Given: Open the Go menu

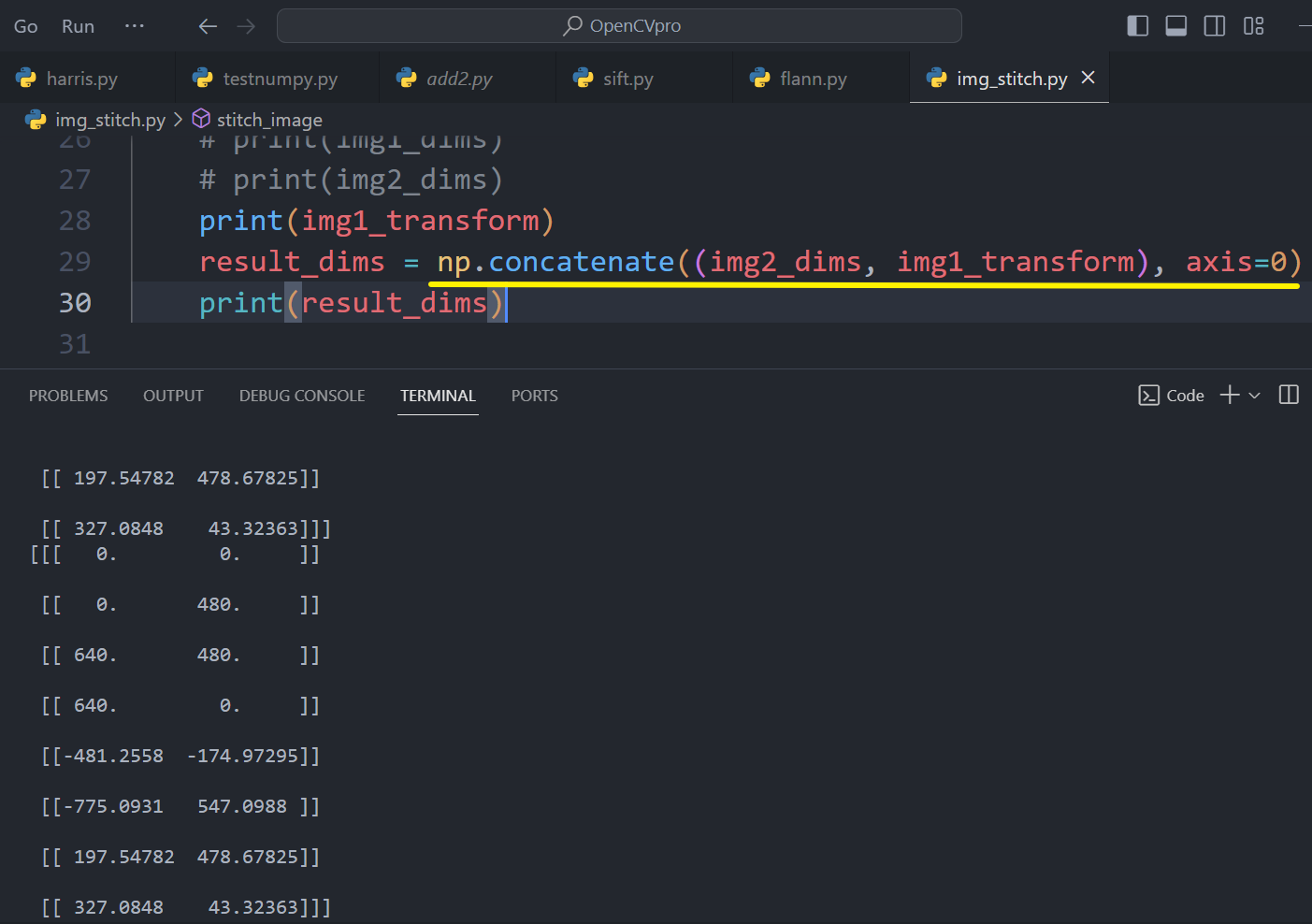Looking at the screenshot, I should pyautogui.click(x=25, y=26).
